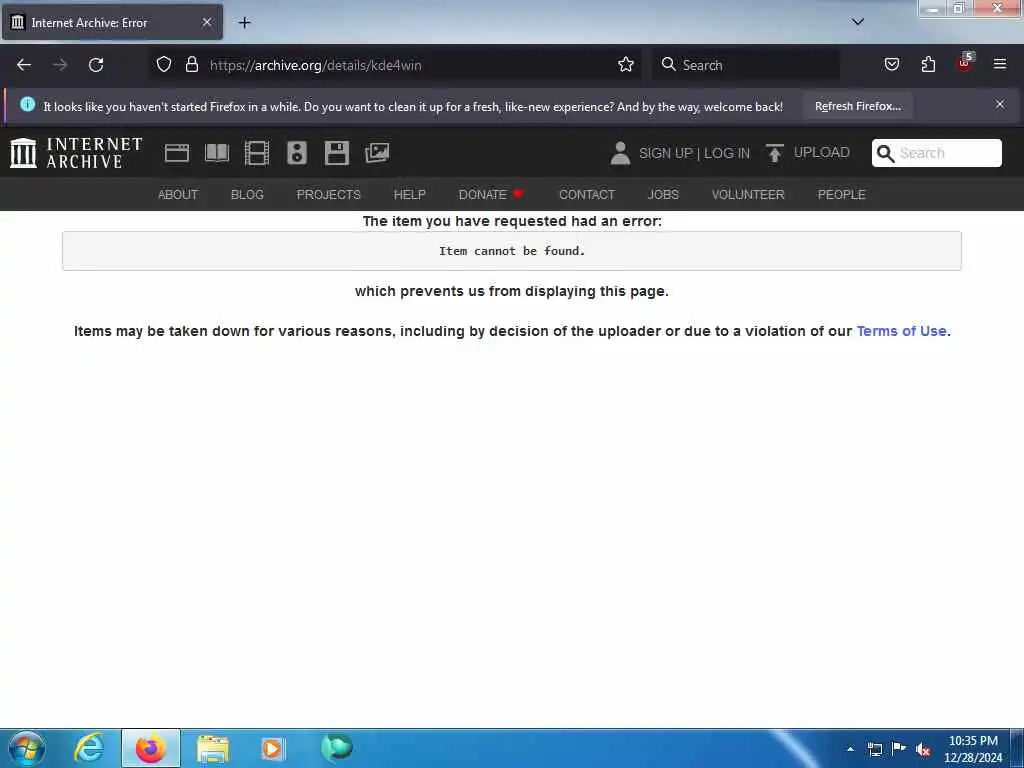Bookmark this page with the star icon
The width and height of the screenshot is (1024, 768).
coord(626,64)
